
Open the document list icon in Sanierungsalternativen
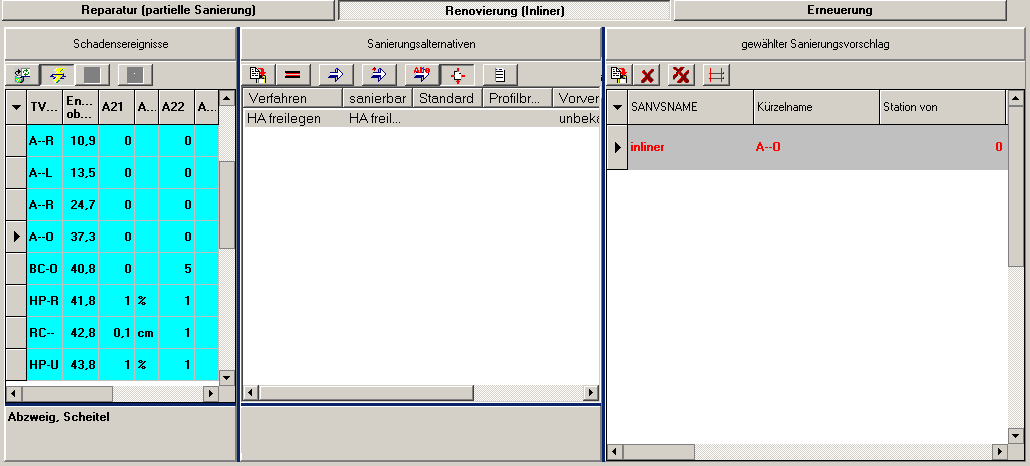pos(500,75)
